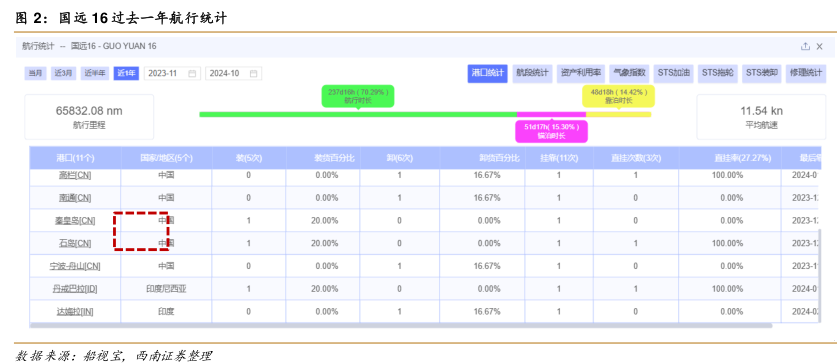The image size is (837, 363).
Task: Click the 港口(11个) column header
Action: (x=75, y=158)
